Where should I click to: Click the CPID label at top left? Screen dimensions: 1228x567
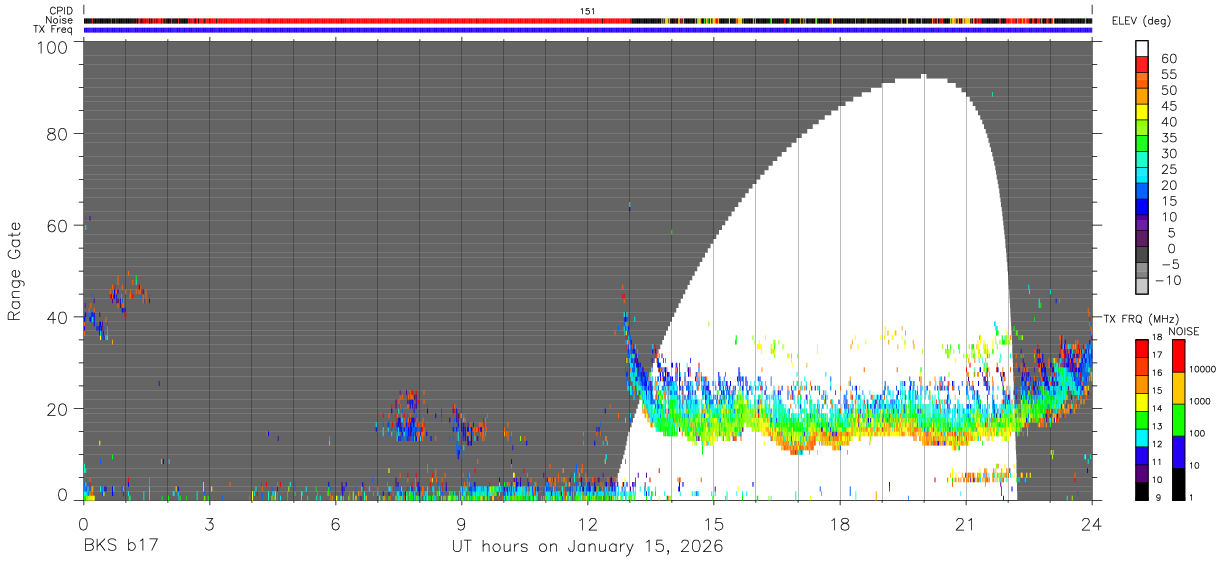[x=61, y=11]
